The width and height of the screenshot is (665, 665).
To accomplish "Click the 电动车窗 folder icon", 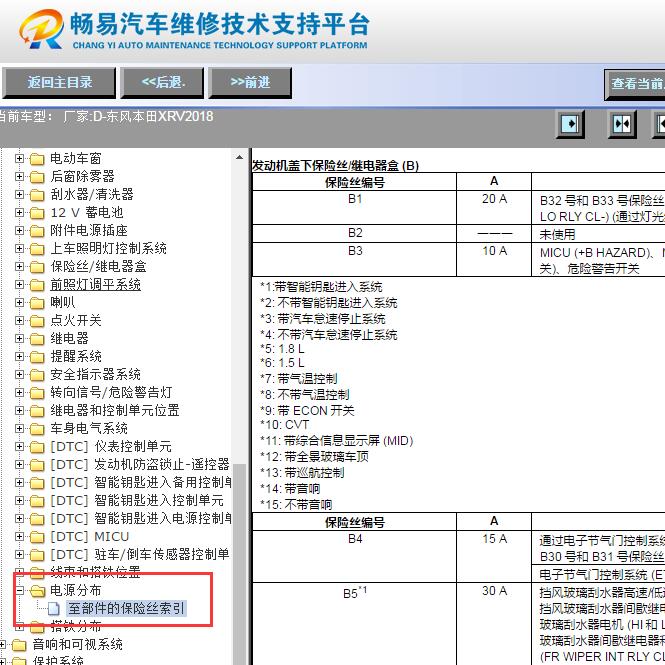I will click(x=38, y=159).
